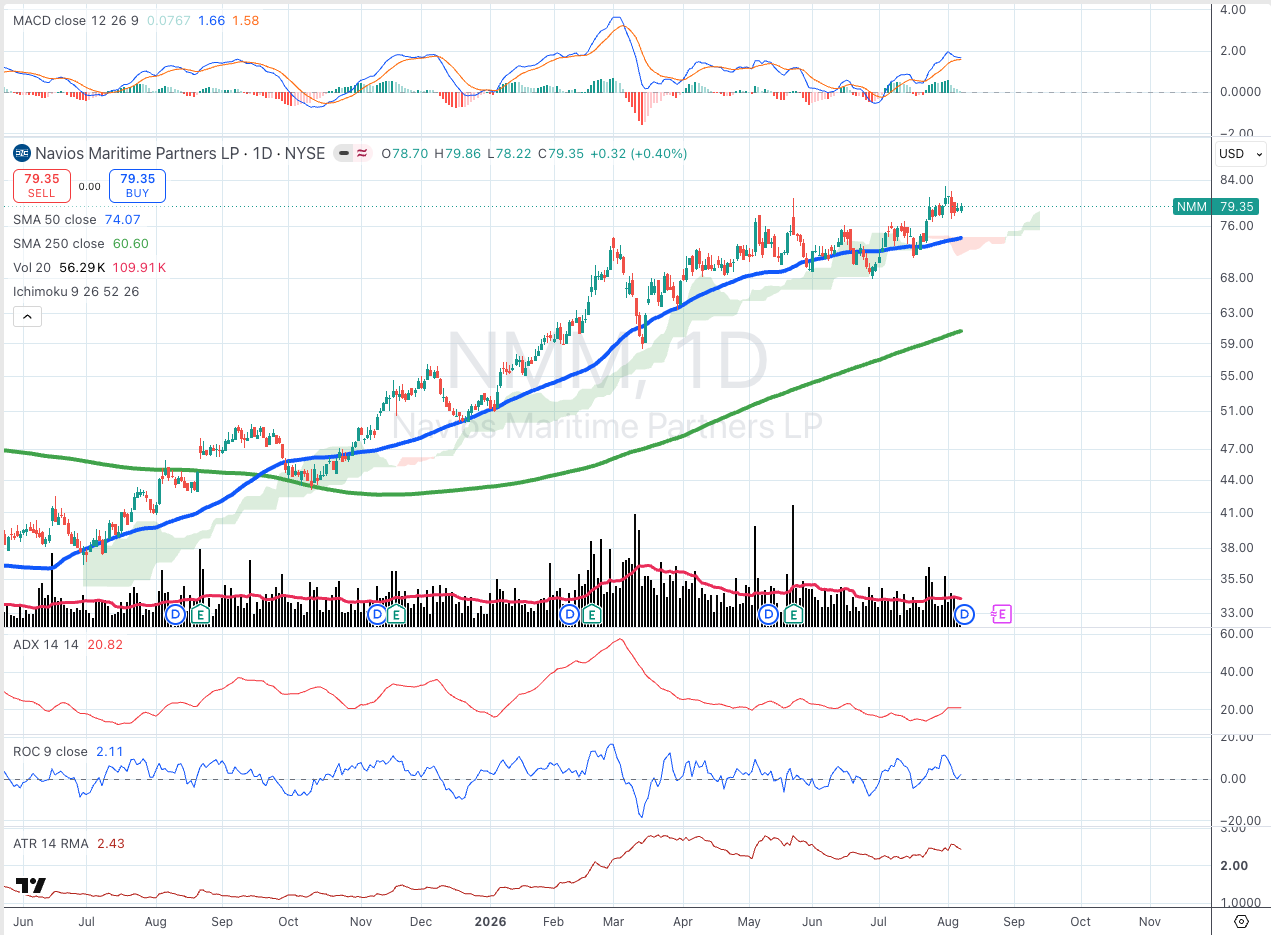
Task: Select the SMA 250 close legend
Action: coord(59,243)
